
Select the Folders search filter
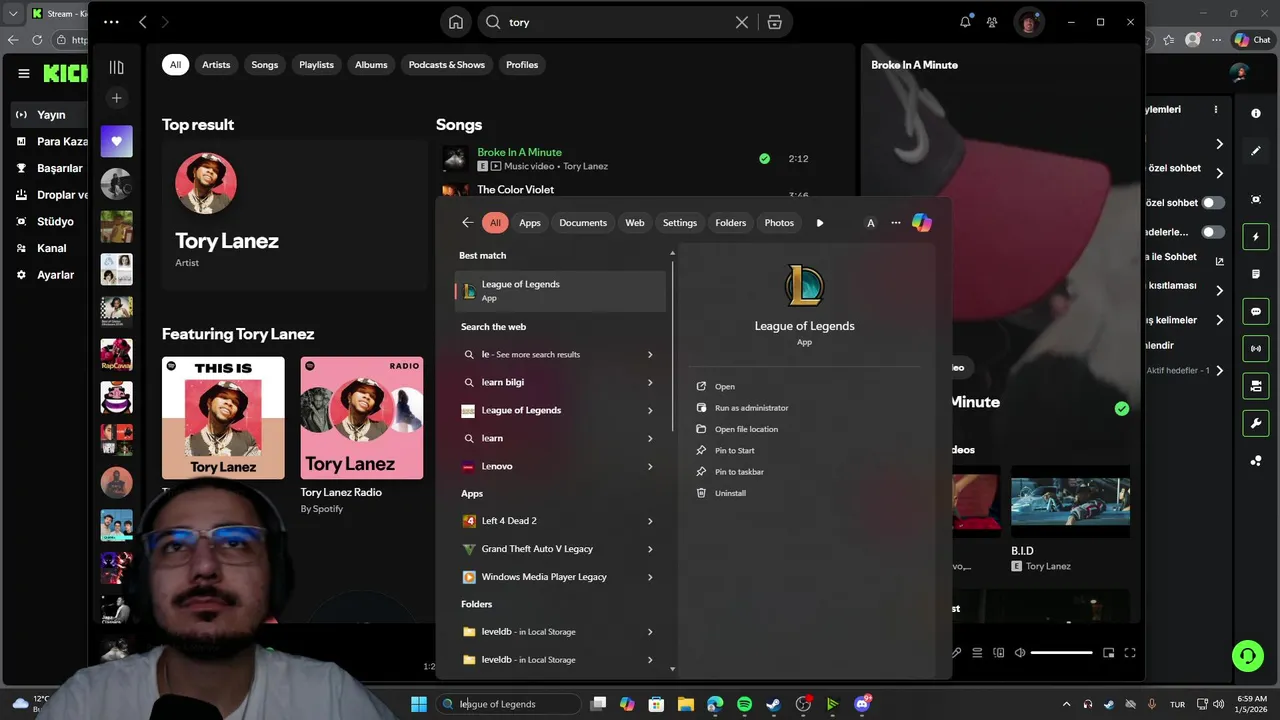tap(731, 223)
